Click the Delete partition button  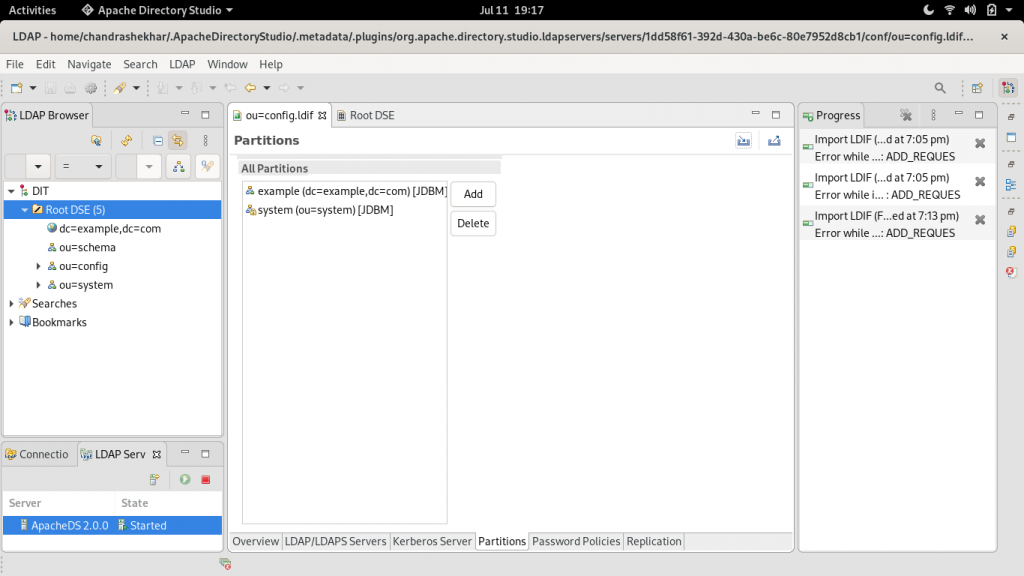tap(473, 223)
